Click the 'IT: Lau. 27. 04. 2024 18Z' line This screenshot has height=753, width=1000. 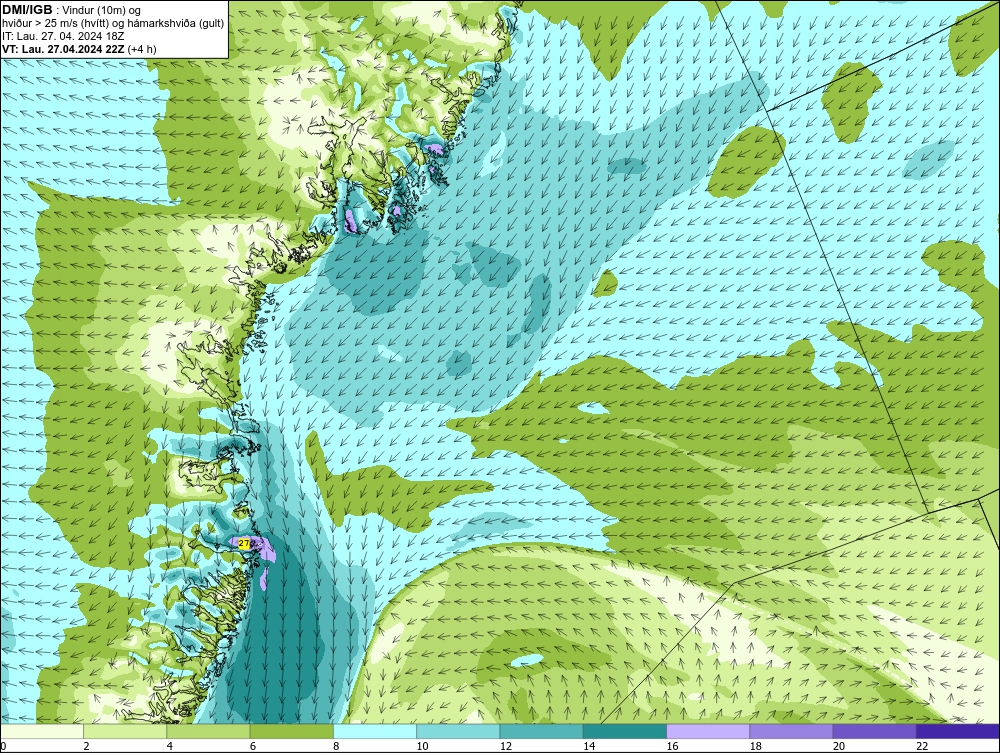click(x=62, y=36)
